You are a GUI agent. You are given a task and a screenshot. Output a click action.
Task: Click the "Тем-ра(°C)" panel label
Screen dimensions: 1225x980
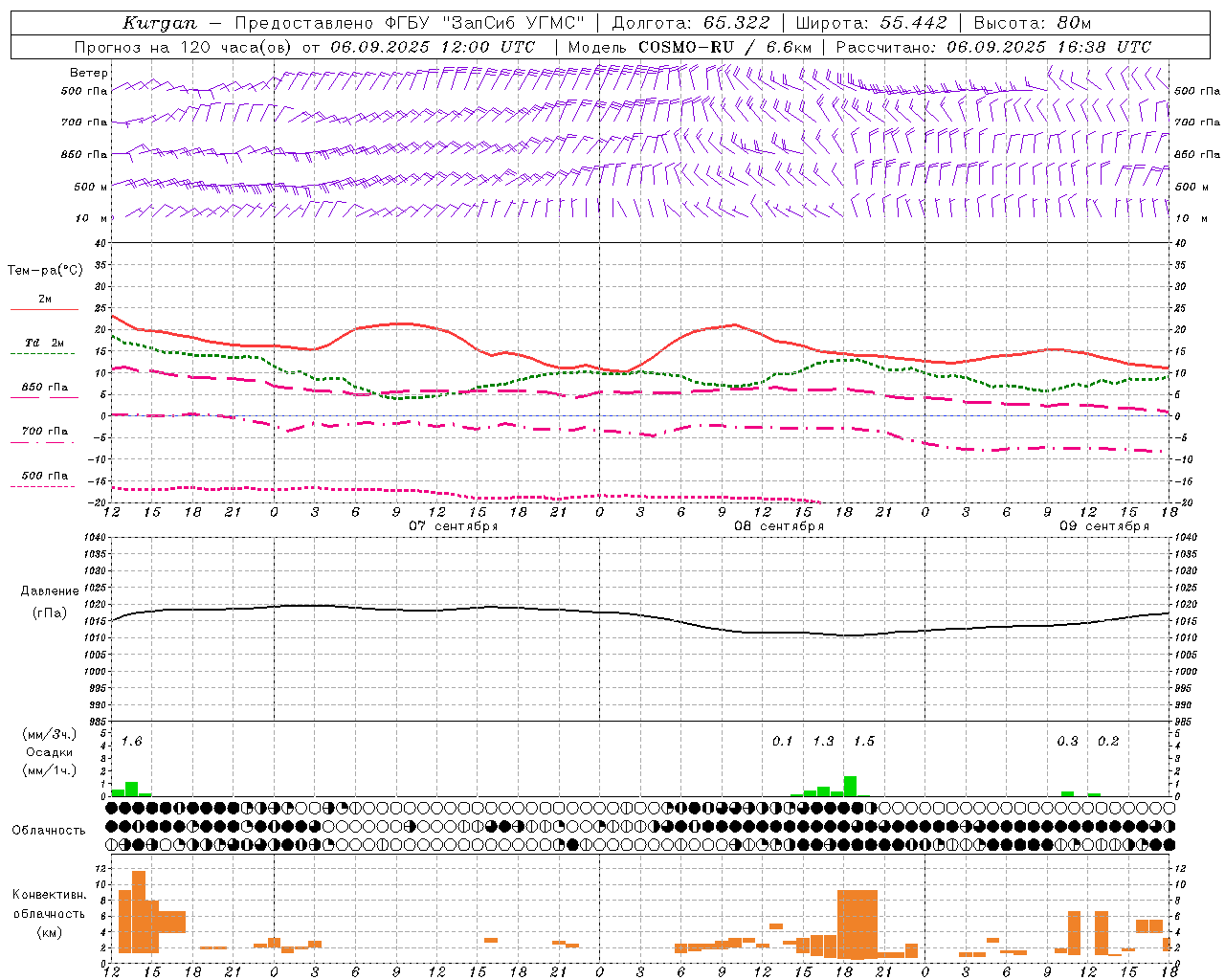(45, 271)
